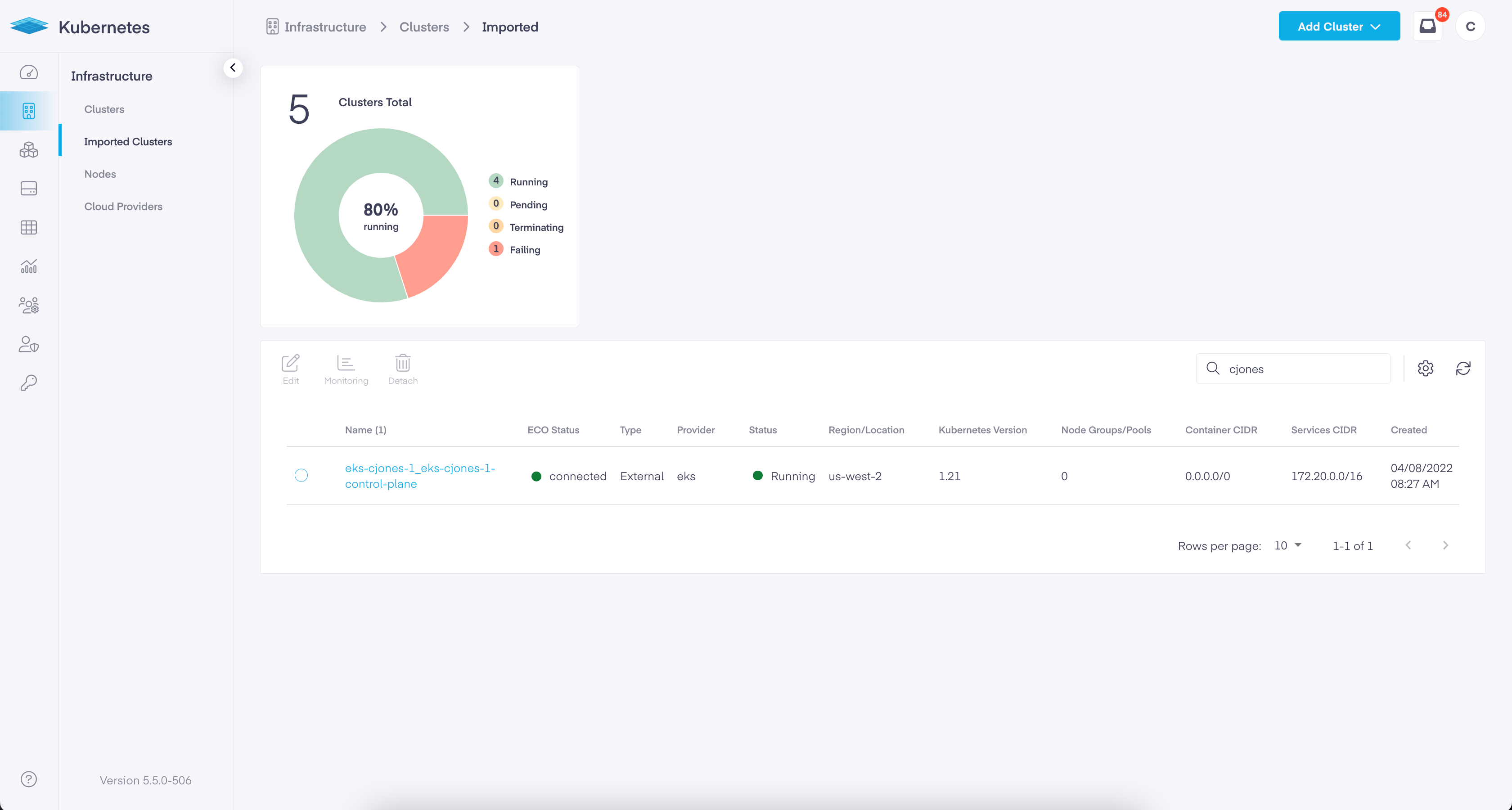Open the Add Cluster dropdown
This screenshot has height=810, width=1512.
[x=1340, y=26]
